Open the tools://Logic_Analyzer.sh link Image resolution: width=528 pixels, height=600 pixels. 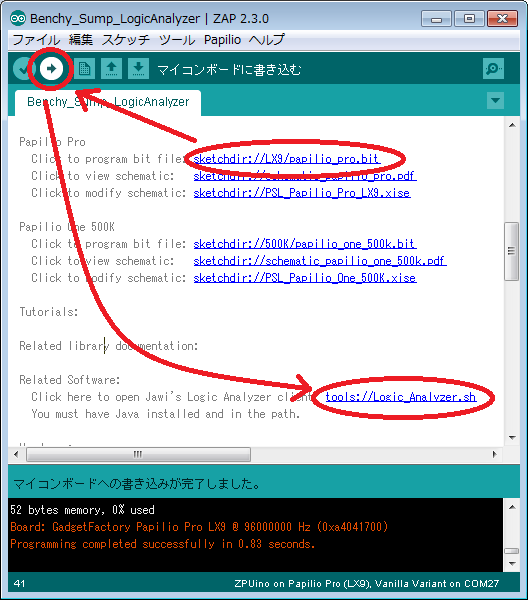click(401, 397)
